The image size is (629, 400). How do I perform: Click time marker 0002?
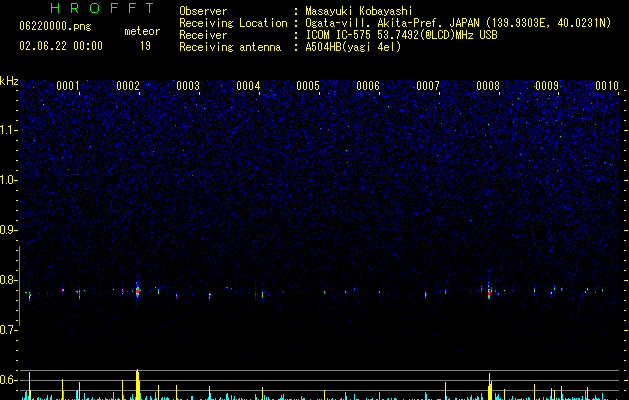[128, 86]
